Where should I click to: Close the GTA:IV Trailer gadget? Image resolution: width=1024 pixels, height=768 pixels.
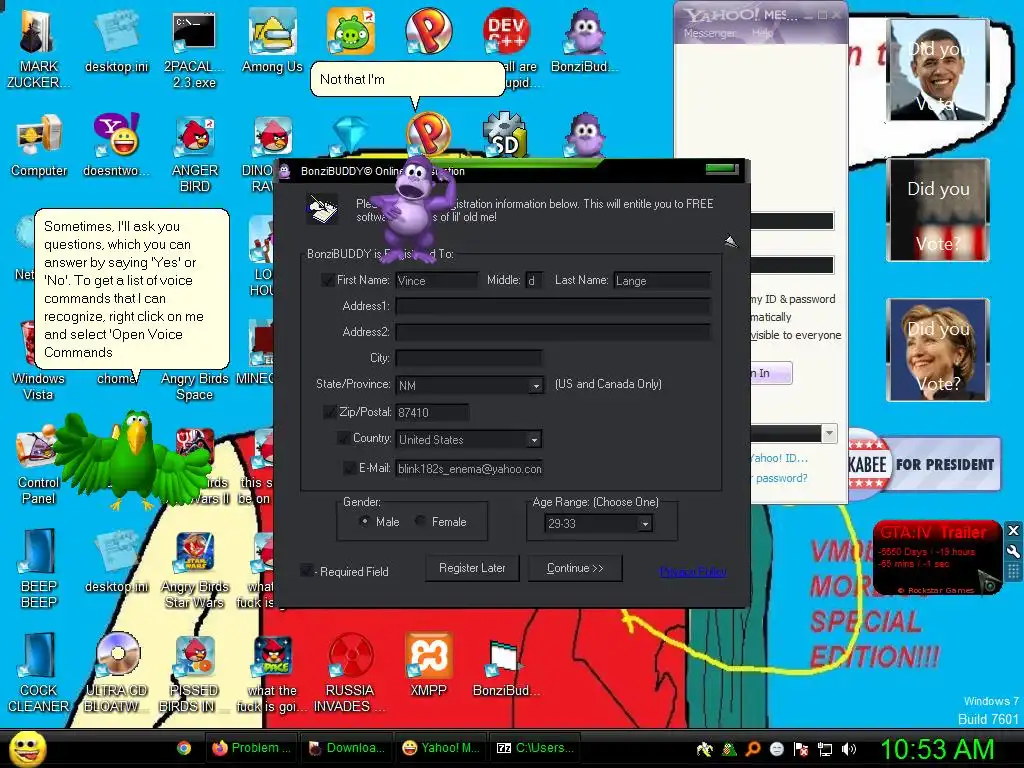pos(1014,530)
